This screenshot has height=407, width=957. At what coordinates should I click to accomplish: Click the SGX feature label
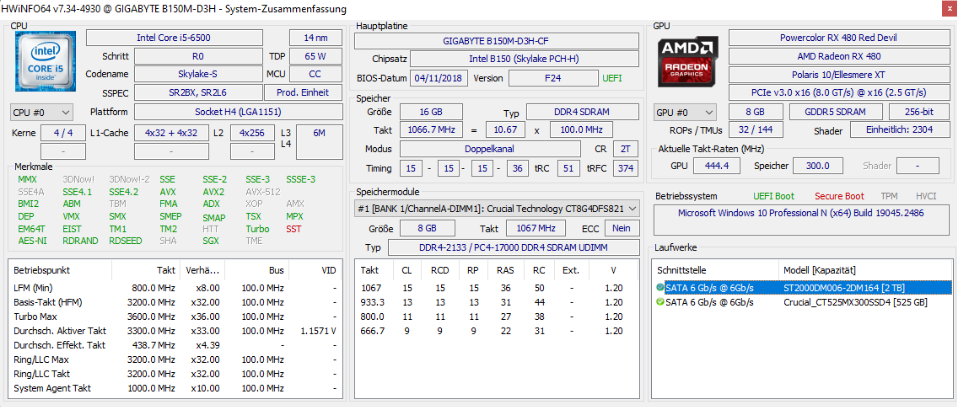(x=211, y=240)
